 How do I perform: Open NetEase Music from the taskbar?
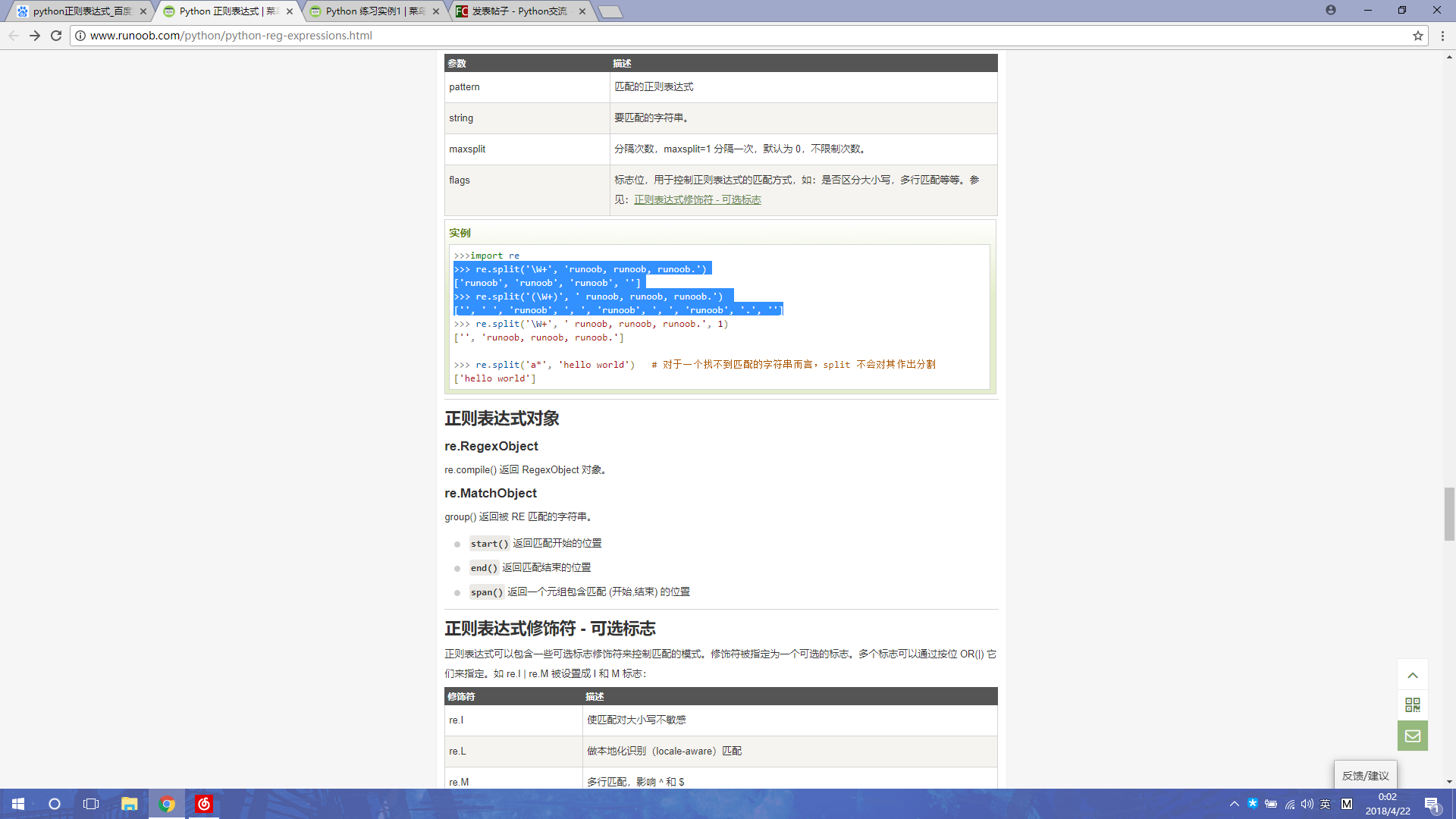click(x=204, y=804)
